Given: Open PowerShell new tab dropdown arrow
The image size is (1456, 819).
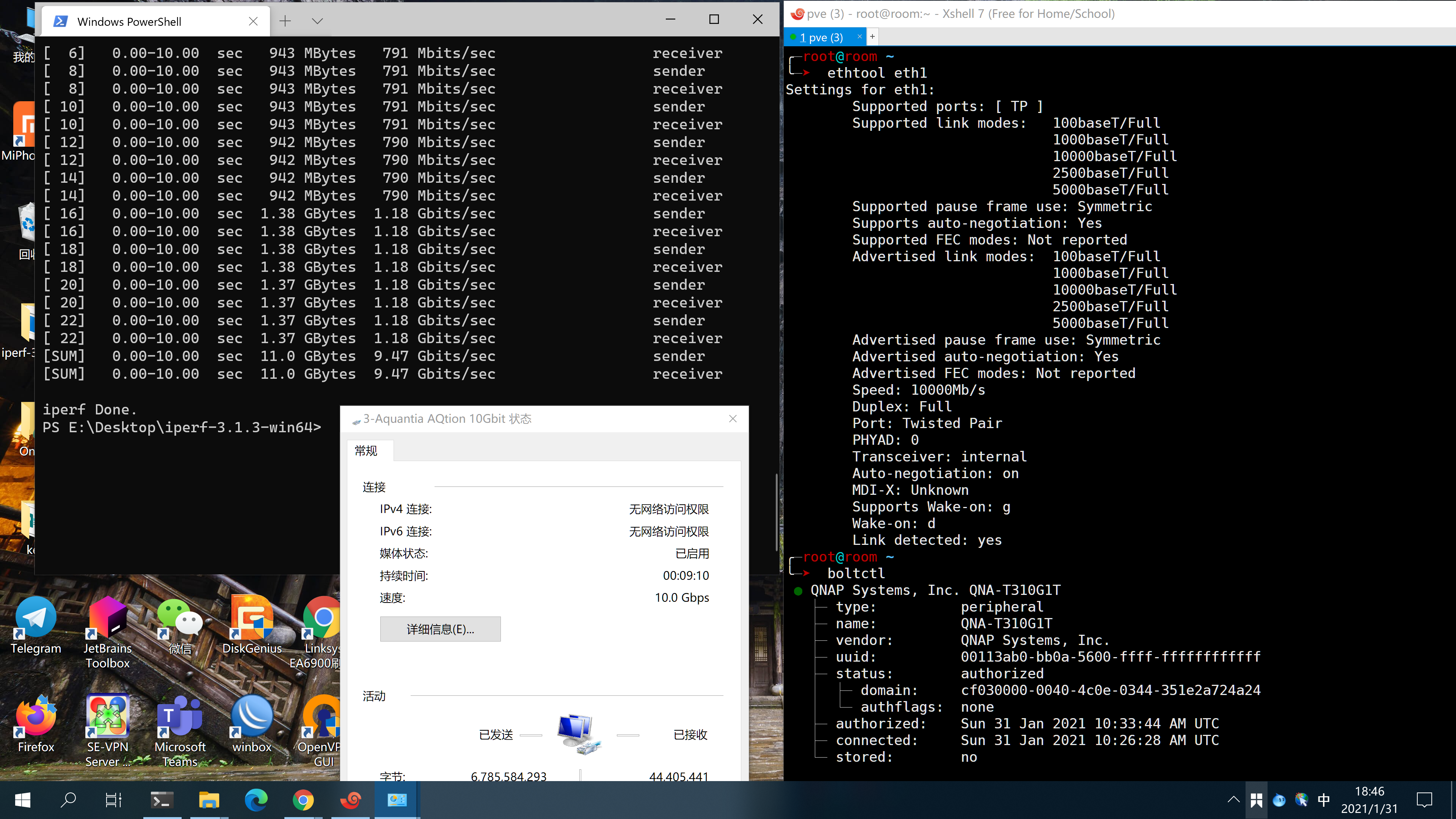Looking at the screenshot, I should [x=317, y=21].
